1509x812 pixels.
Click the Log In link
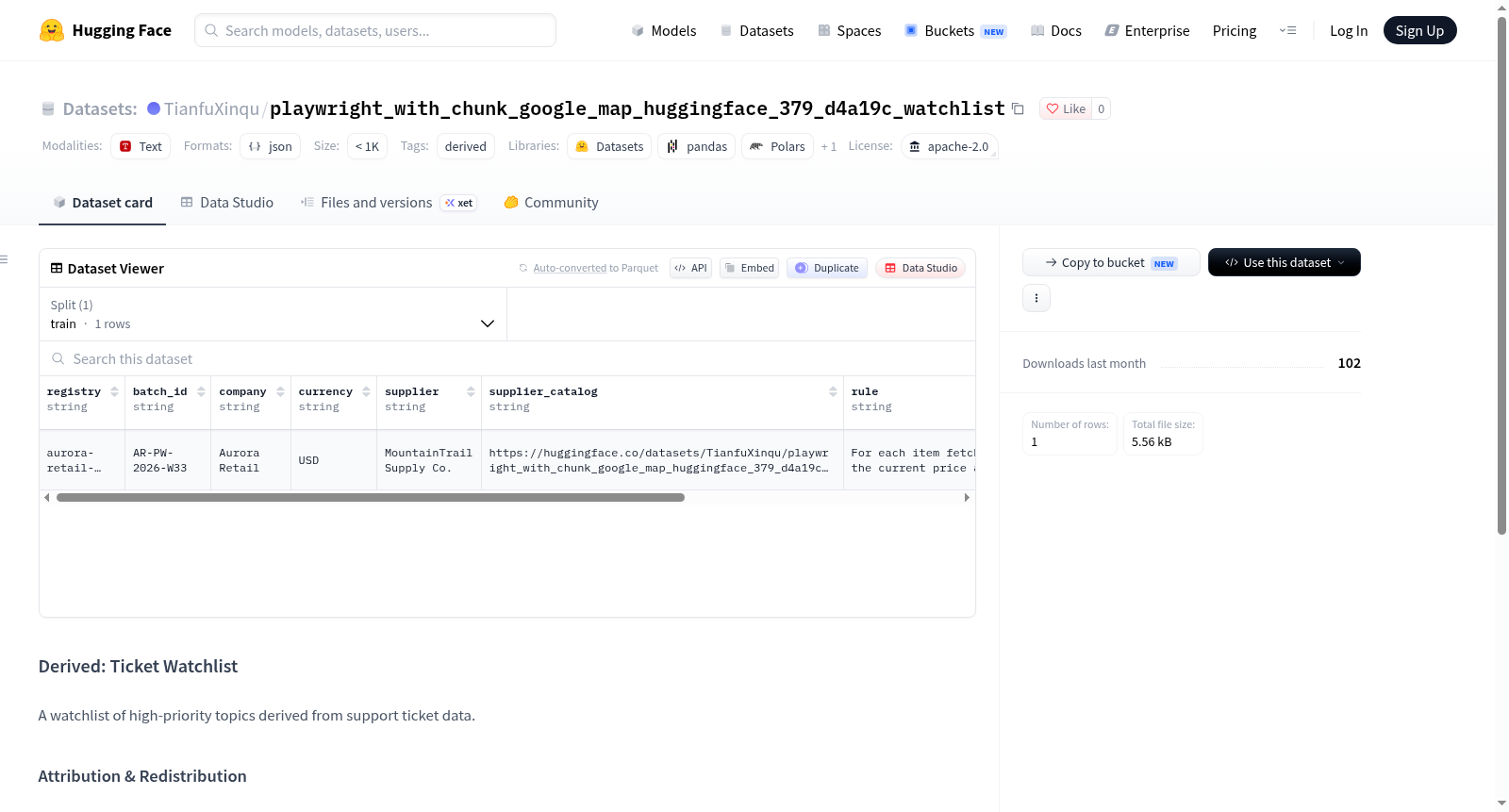1349,30
